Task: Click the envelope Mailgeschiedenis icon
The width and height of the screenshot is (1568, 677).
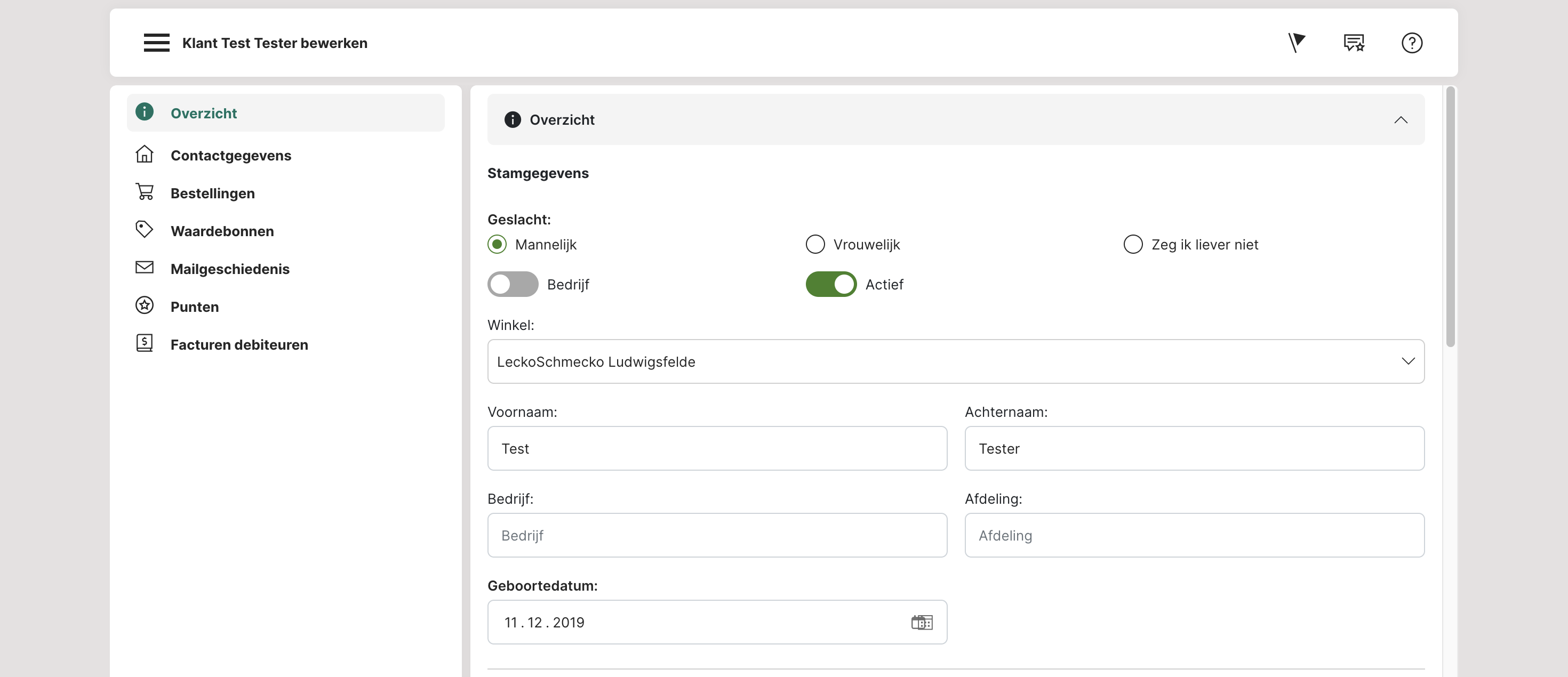Action: pos(144,268)
